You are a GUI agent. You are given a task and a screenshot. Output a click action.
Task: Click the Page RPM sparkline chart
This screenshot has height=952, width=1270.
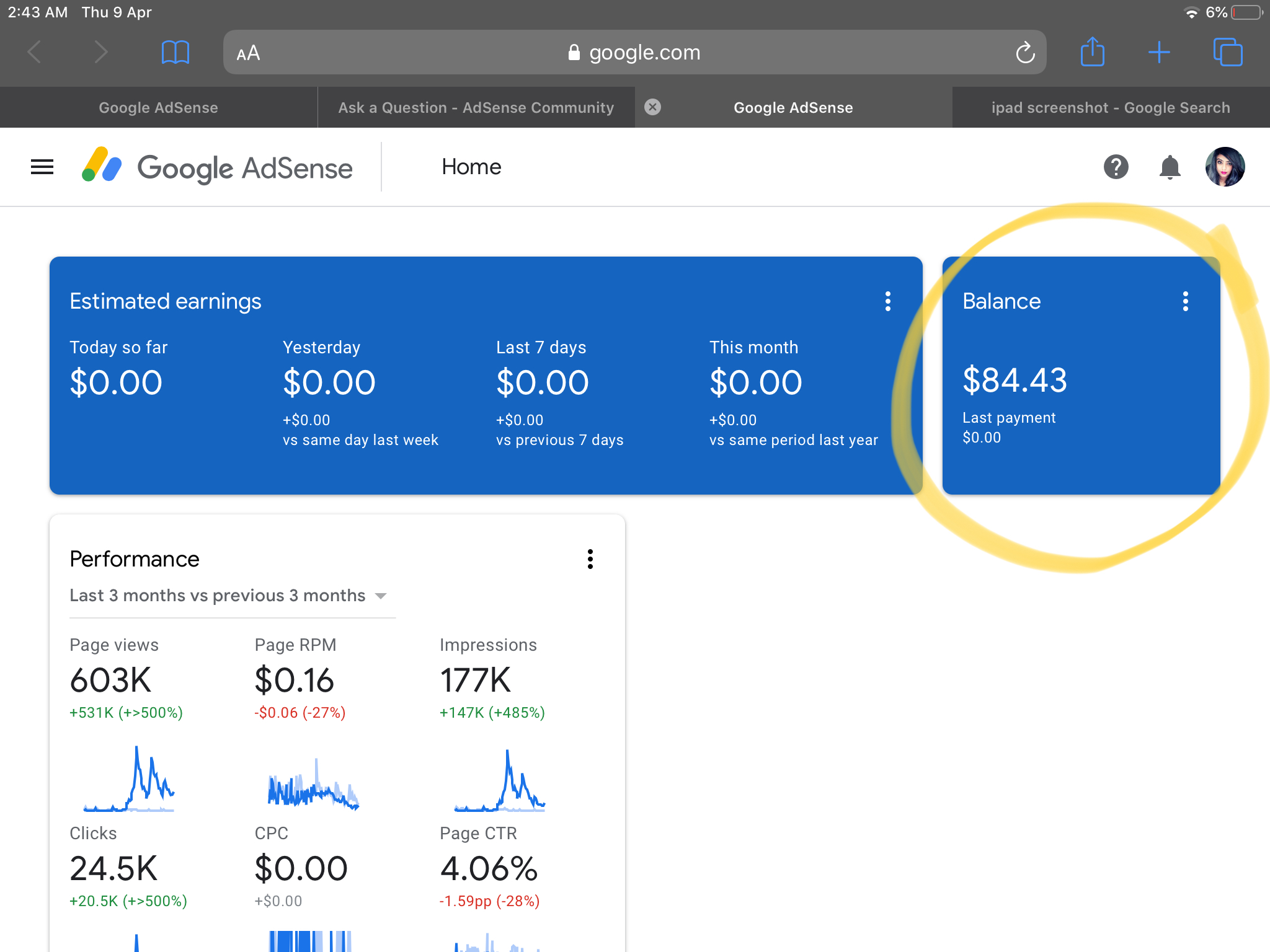[x=313, y=784]
